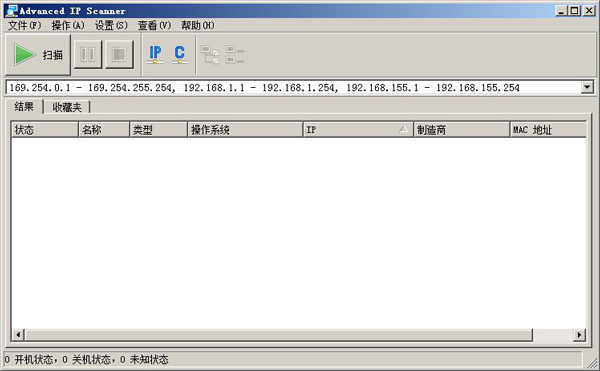Switch to the 结果 tab

click(24, 106)
